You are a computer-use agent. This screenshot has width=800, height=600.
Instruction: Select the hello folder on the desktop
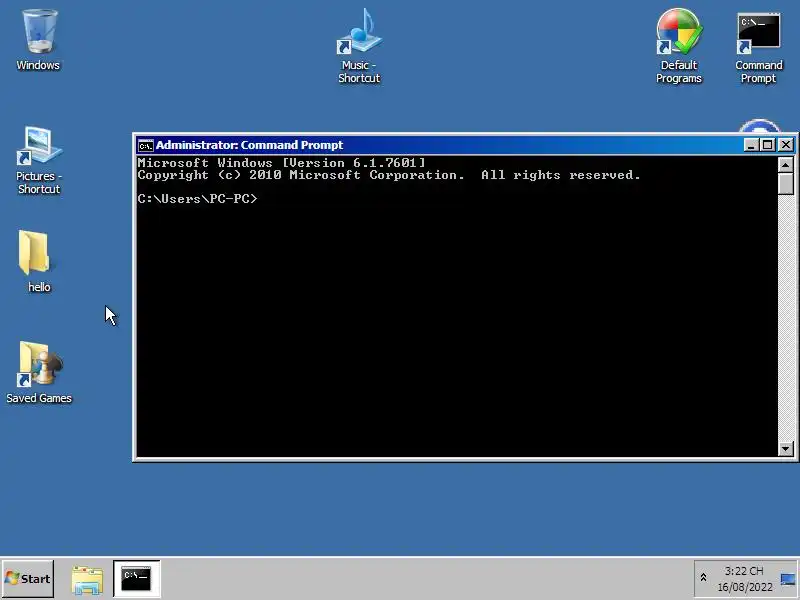[39, 261]
